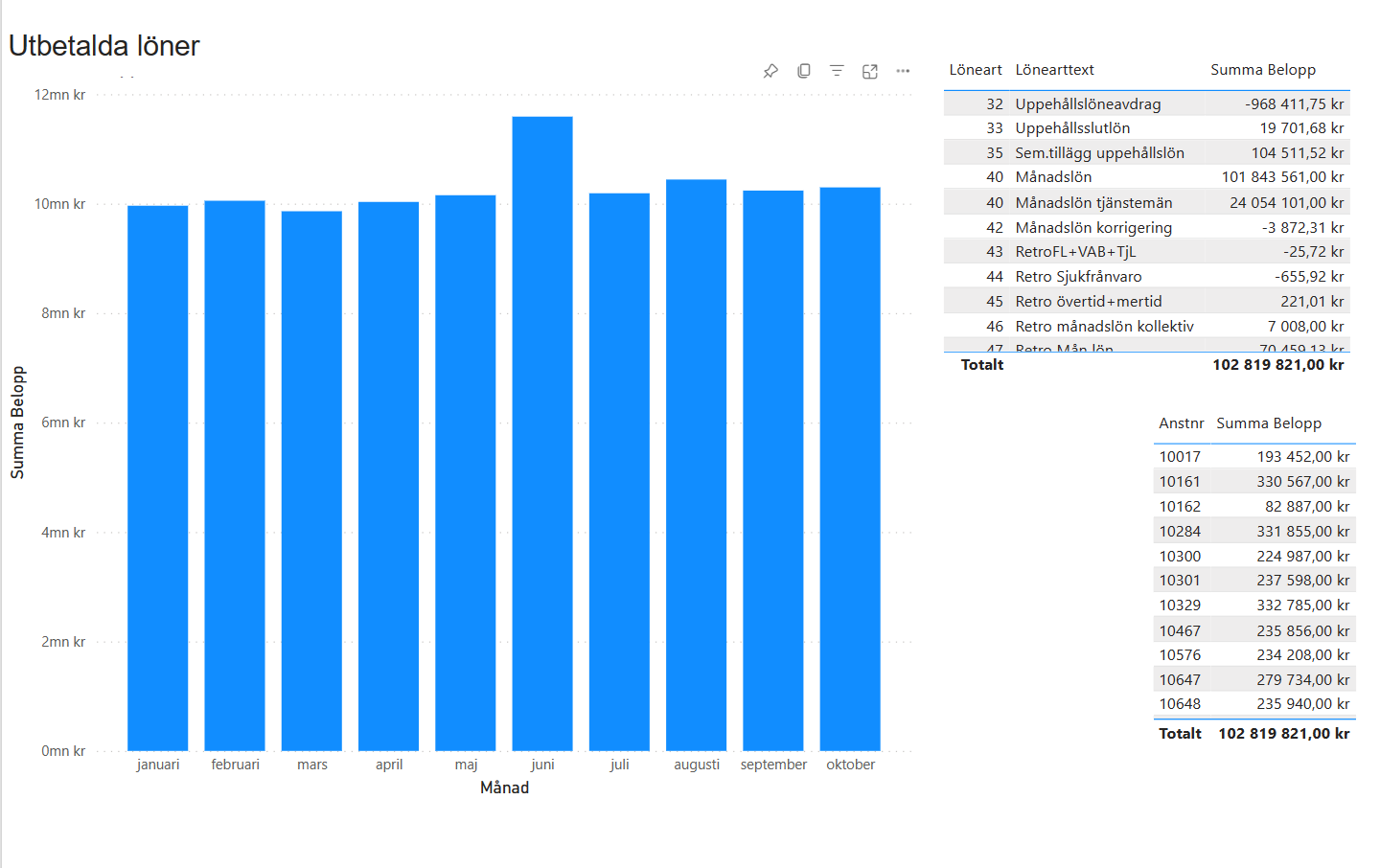This screenshot has height=868, width=1380.
Task: Select employee number 10648
Action: (1180, 704)
